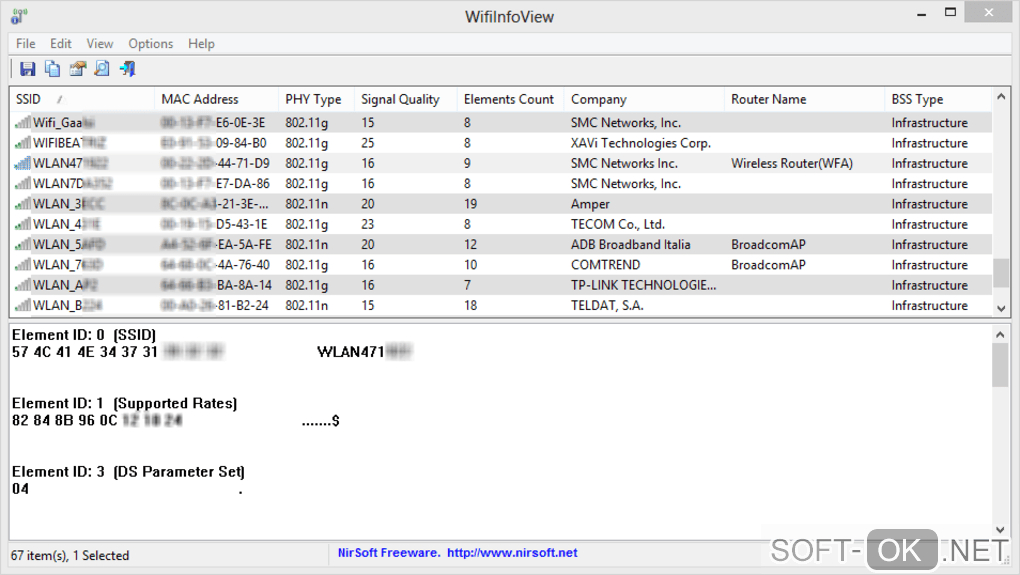This screenshot has height=575, width=1020.
Task: Click the network list scrollbar thumb
Action: pyautogui.click(x=1001, y=273)
